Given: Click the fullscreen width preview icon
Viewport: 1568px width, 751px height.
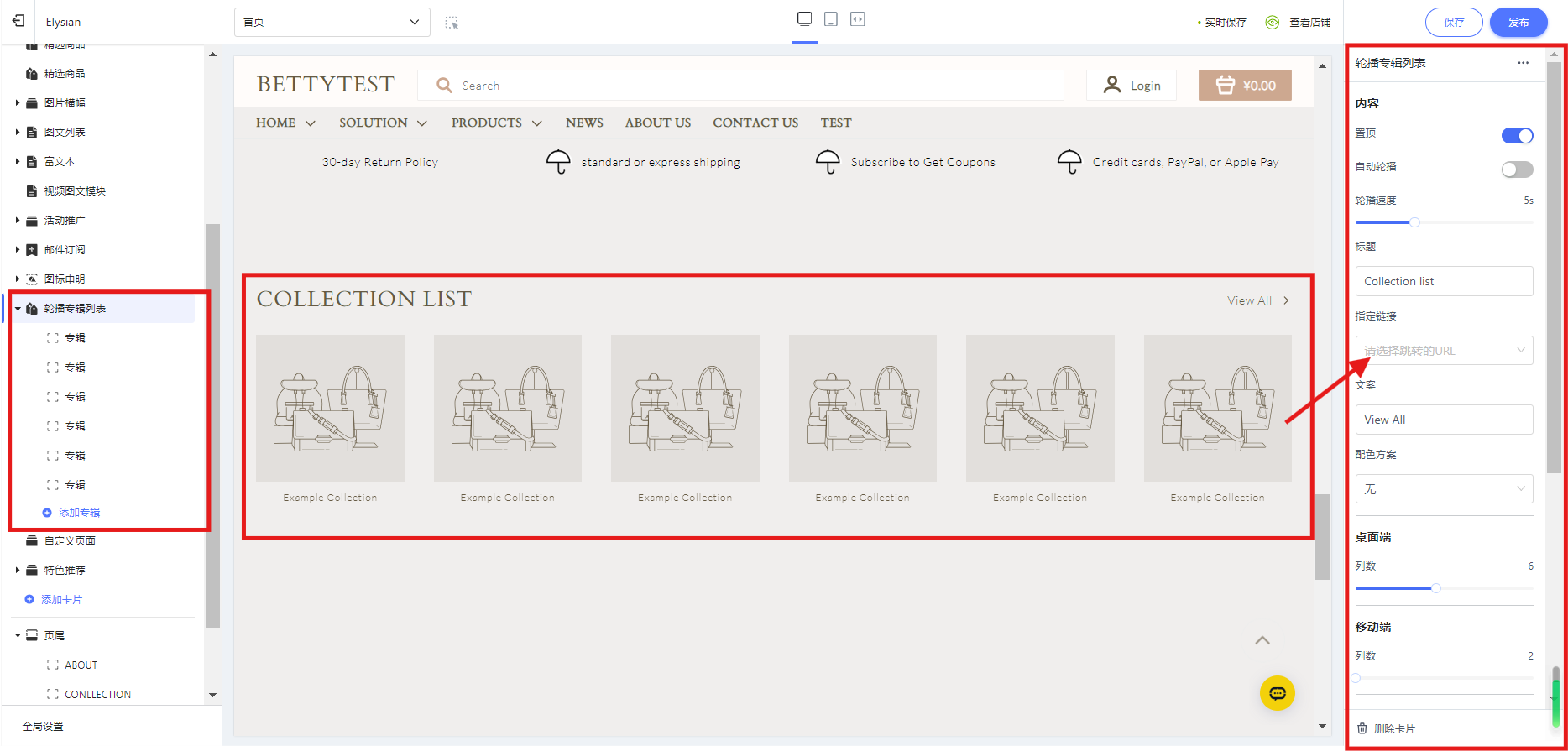Looking at the screenshot, I should (857, 19).
